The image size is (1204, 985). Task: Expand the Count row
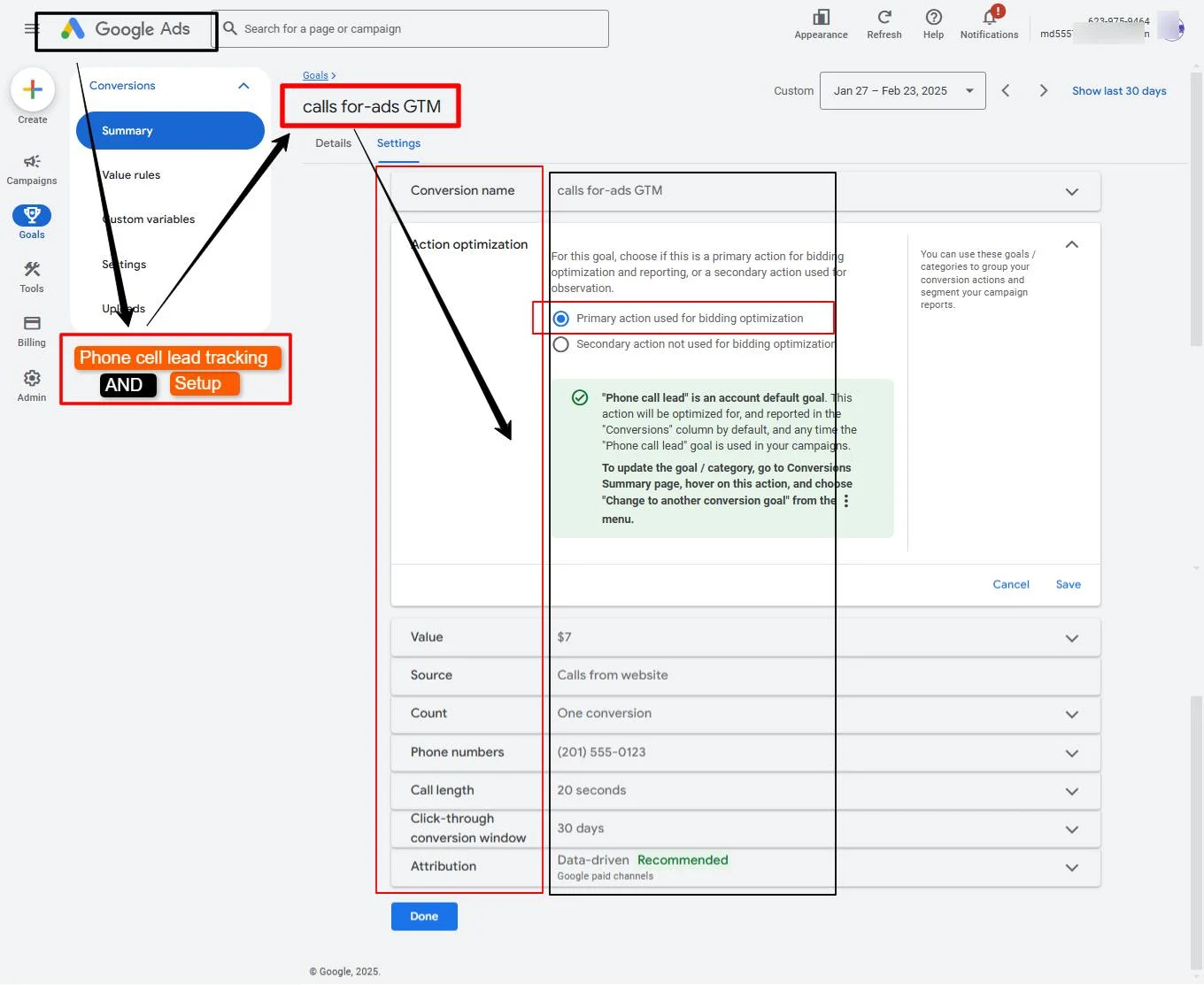(x=1071, y=714)
